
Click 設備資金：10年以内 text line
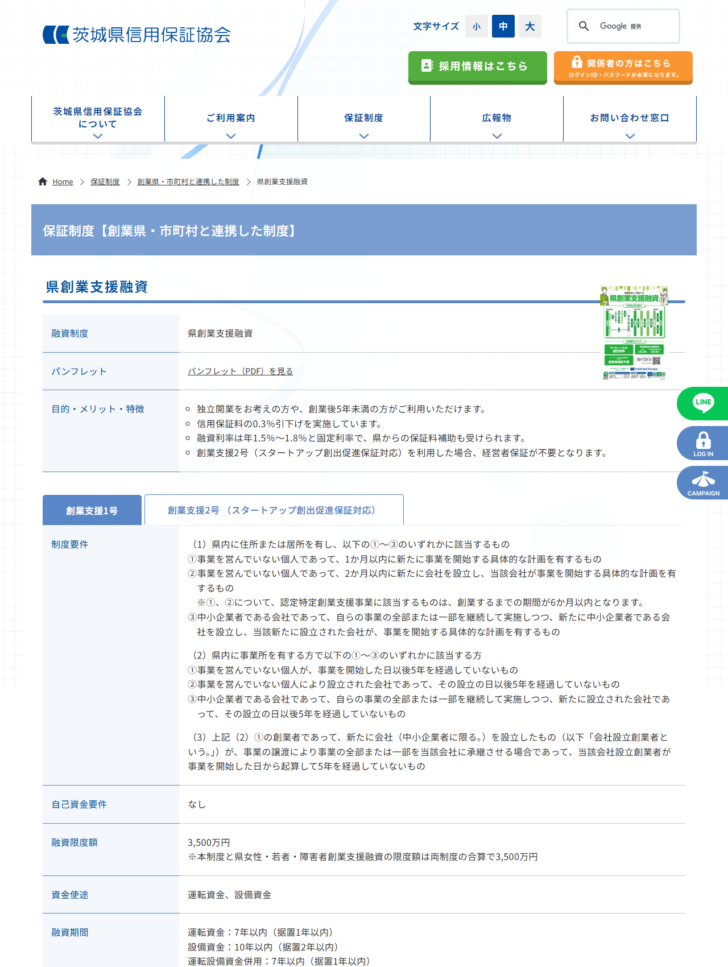(x=263, y=947)
